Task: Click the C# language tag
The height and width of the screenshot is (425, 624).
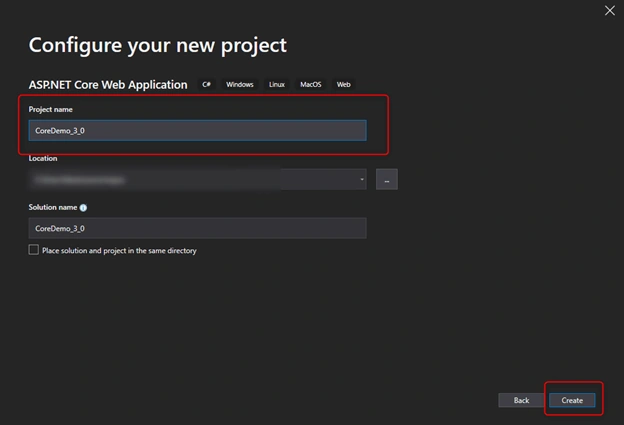Action: point(207,84)
